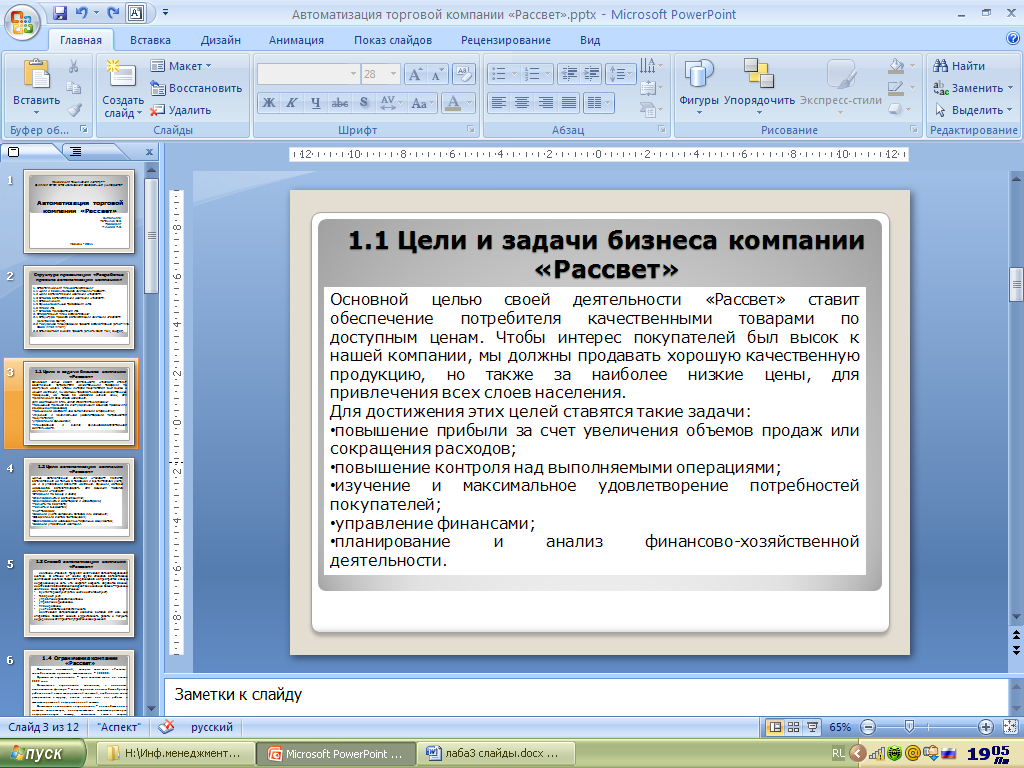Open line spacing dropdown

[620, 74]
